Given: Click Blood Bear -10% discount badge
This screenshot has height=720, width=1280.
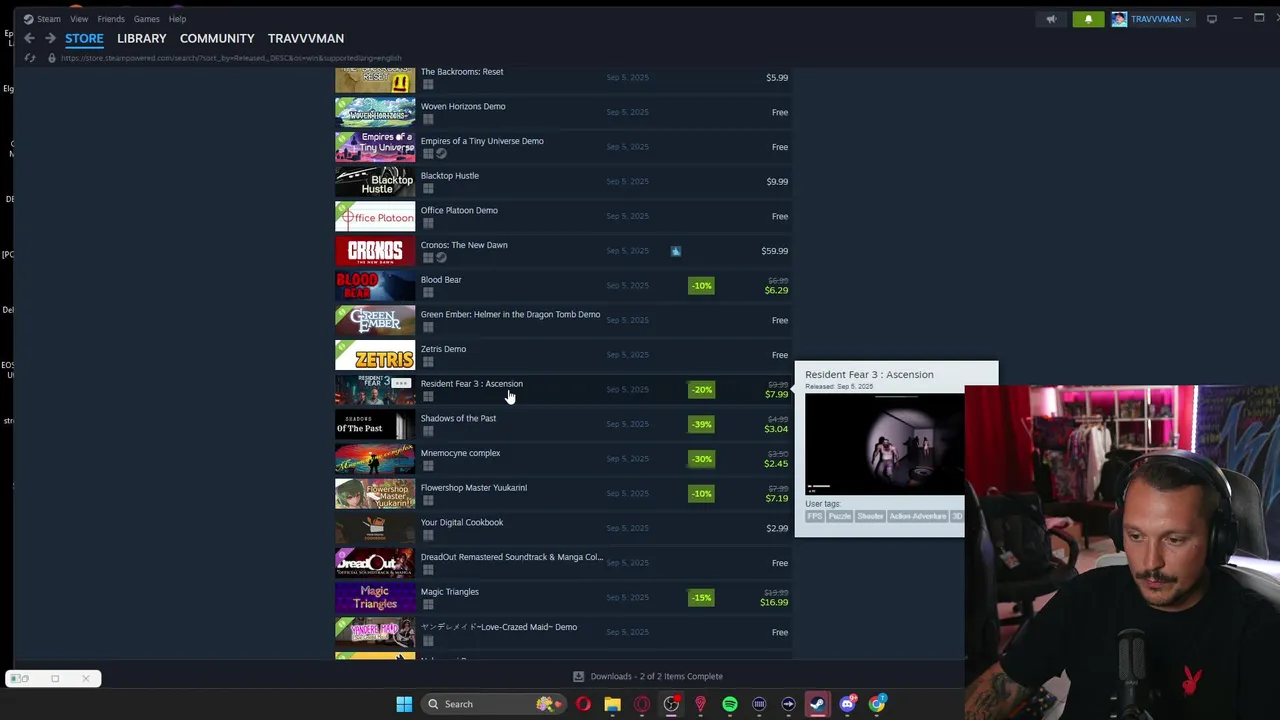Looking at the screenshot, I should point(701,286).
